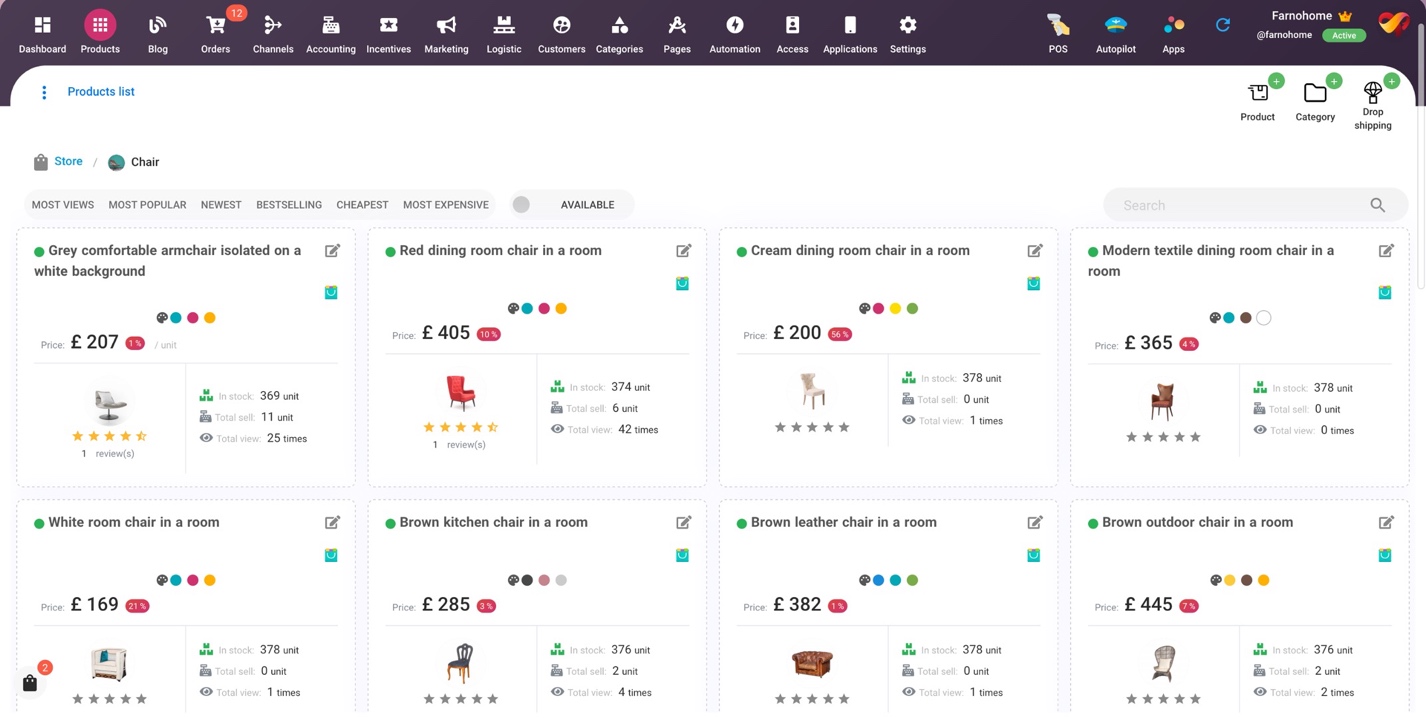
Task: Edit the Modern textile dining room chair
Action: click(x=1386, y=251)
